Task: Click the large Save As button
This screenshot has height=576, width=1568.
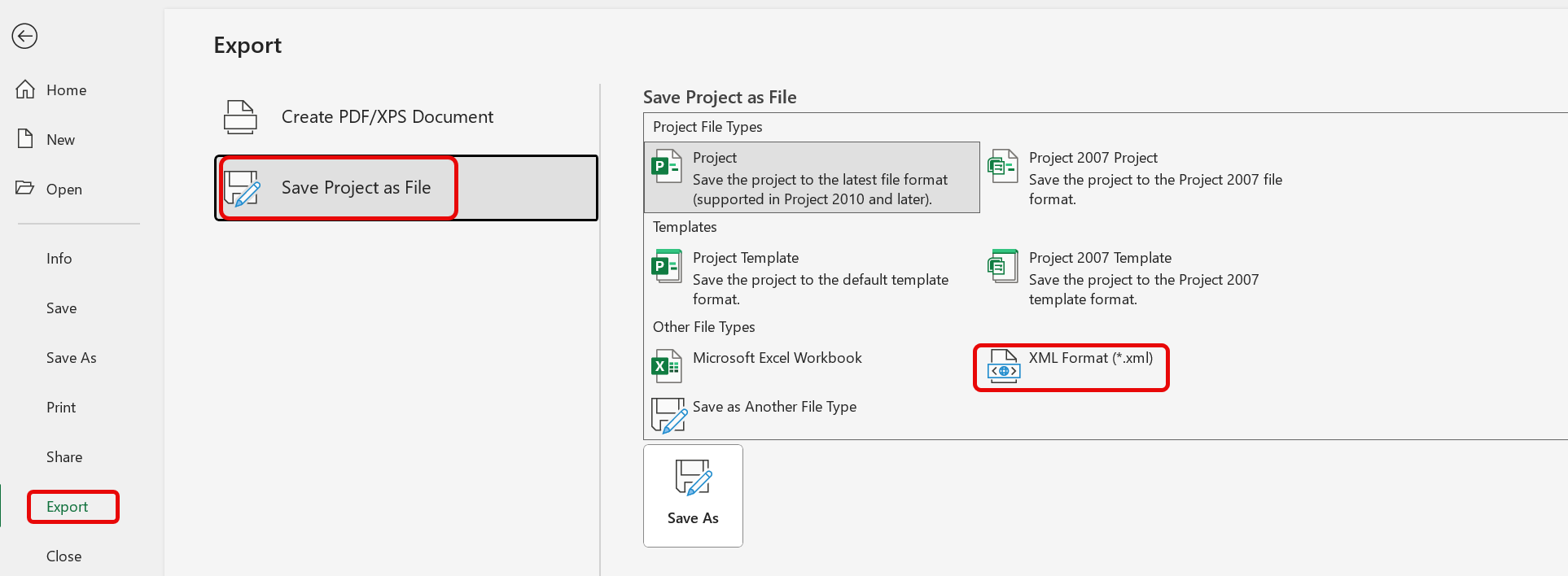Action: pyautogui.click(x=693, y=495)
